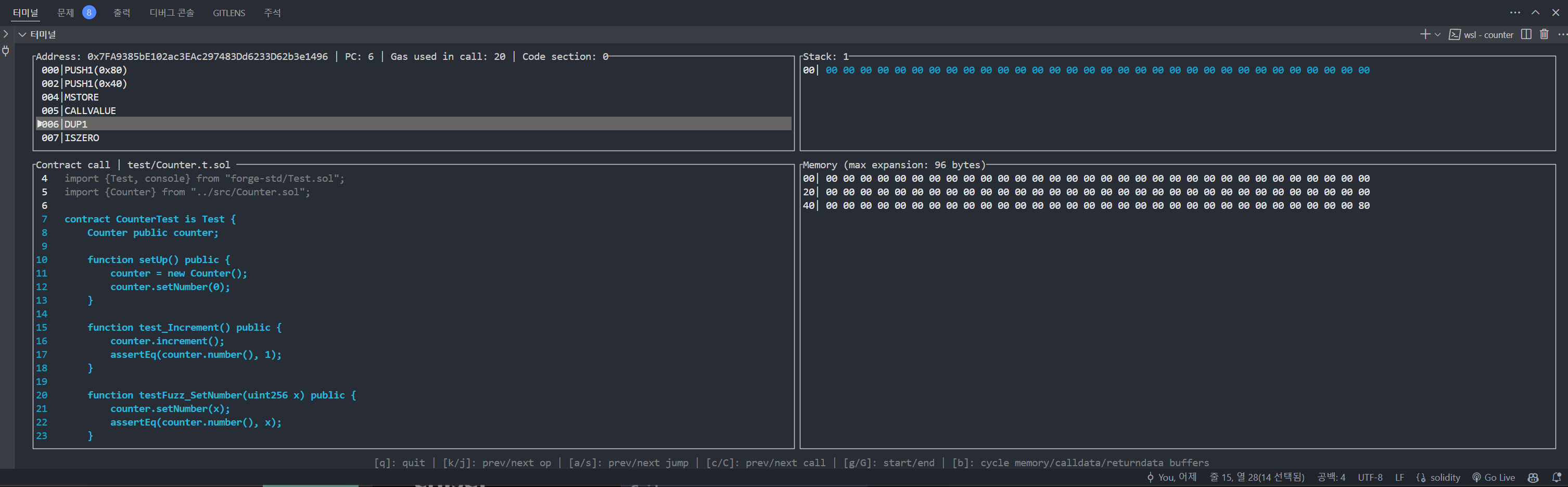The height and width of the screenshot is (487, 1568).
Task: Click cursor position '줄 15, 열 28'
Action: (1257, 478)
